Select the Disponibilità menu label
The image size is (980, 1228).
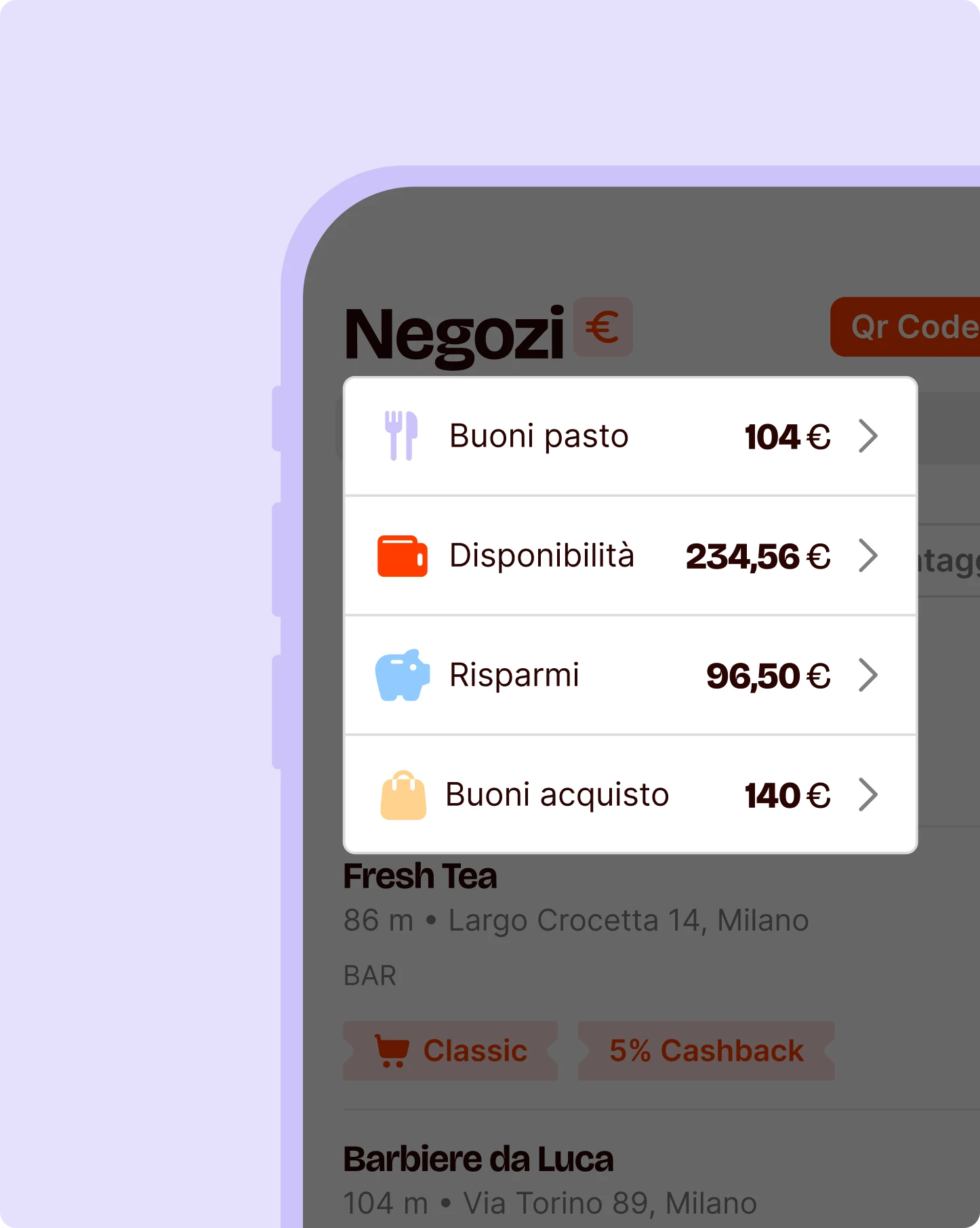pos(542,556)
